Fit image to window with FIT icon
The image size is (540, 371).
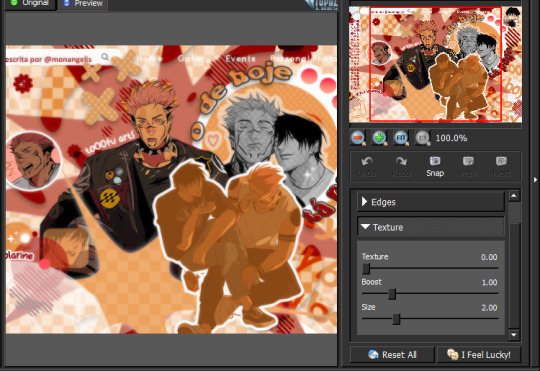coord(401,138)
